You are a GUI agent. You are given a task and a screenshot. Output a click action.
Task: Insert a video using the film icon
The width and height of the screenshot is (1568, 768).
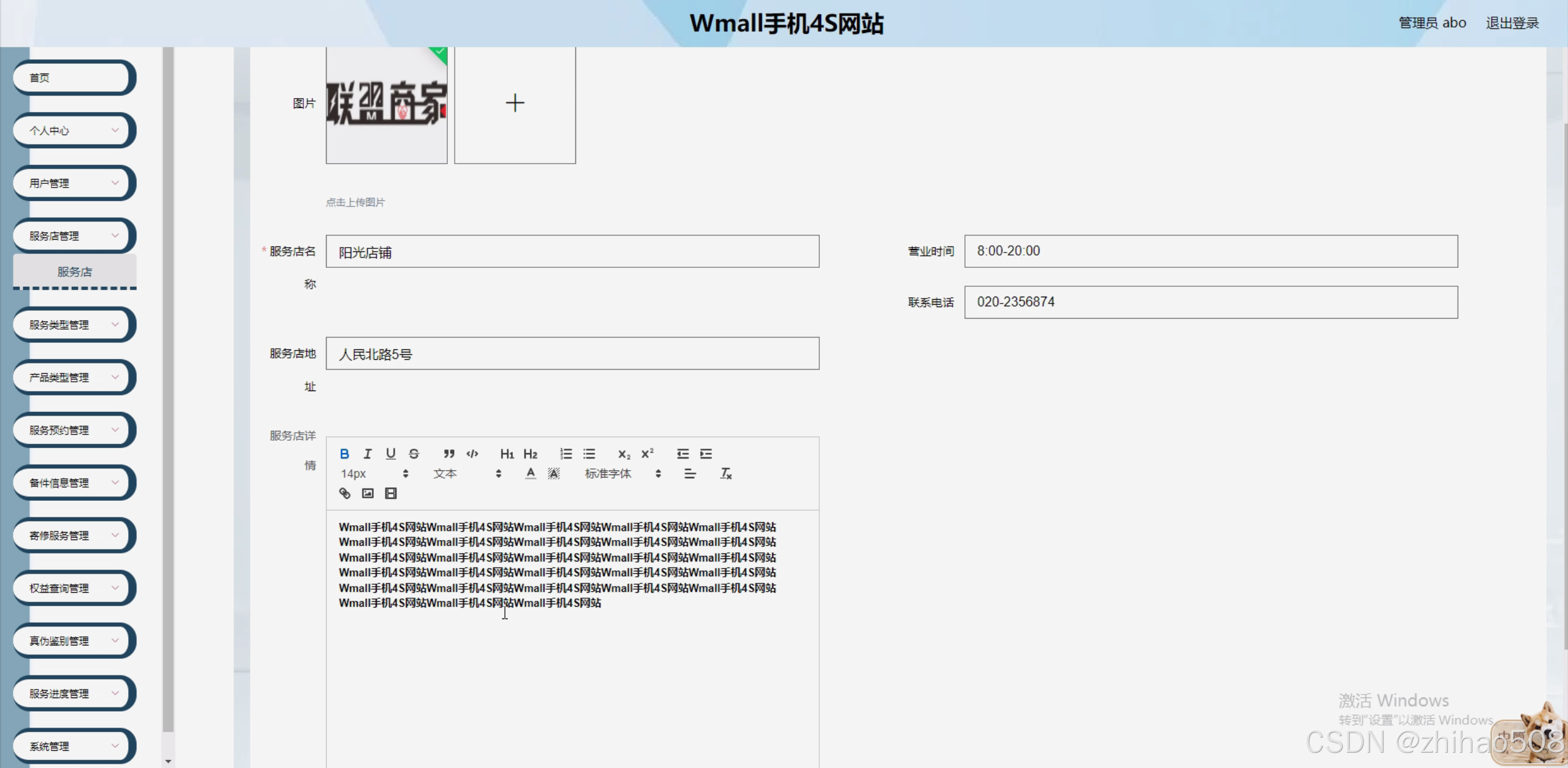[391, 493]
